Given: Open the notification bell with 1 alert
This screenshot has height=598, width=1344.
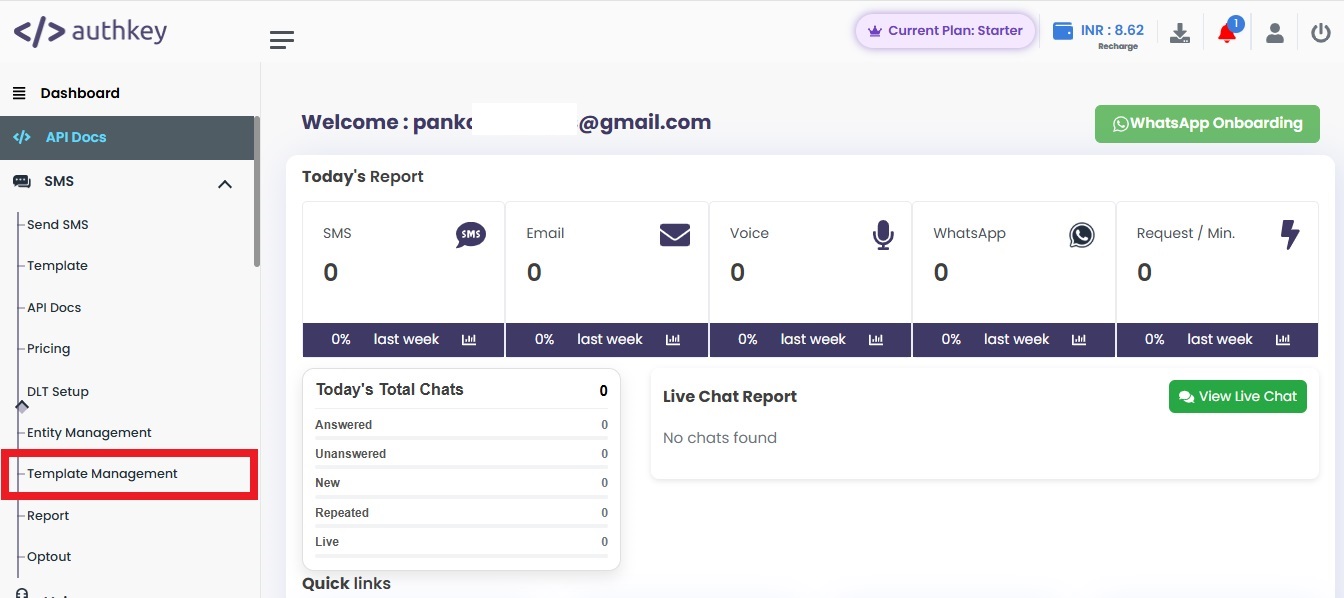Looking at the screenshot, I should pyautogui.click(x=1226, y=33).
